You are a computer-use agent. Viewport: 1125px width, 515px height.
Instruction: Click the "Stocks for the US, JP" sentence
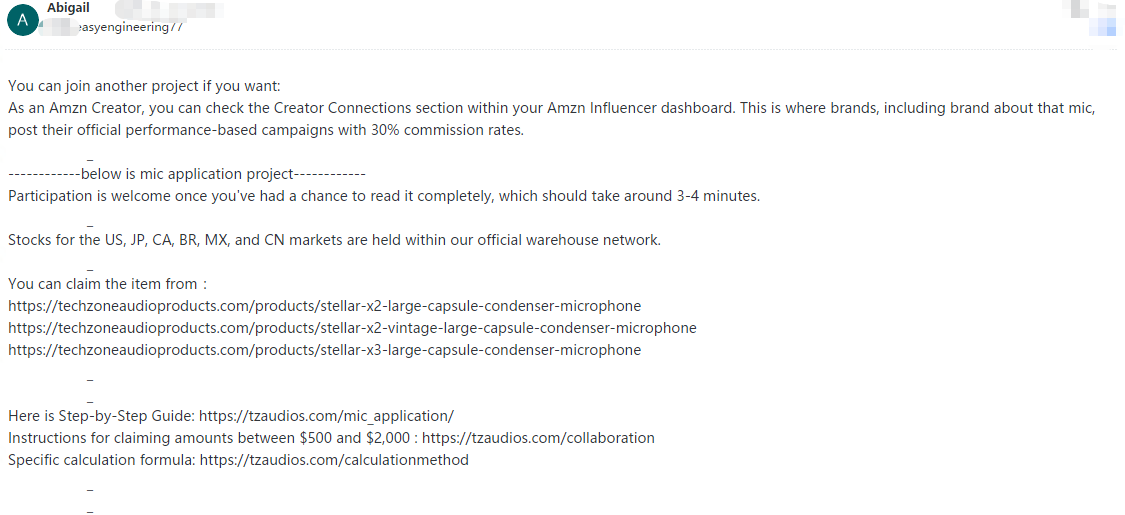coord(334,240)
